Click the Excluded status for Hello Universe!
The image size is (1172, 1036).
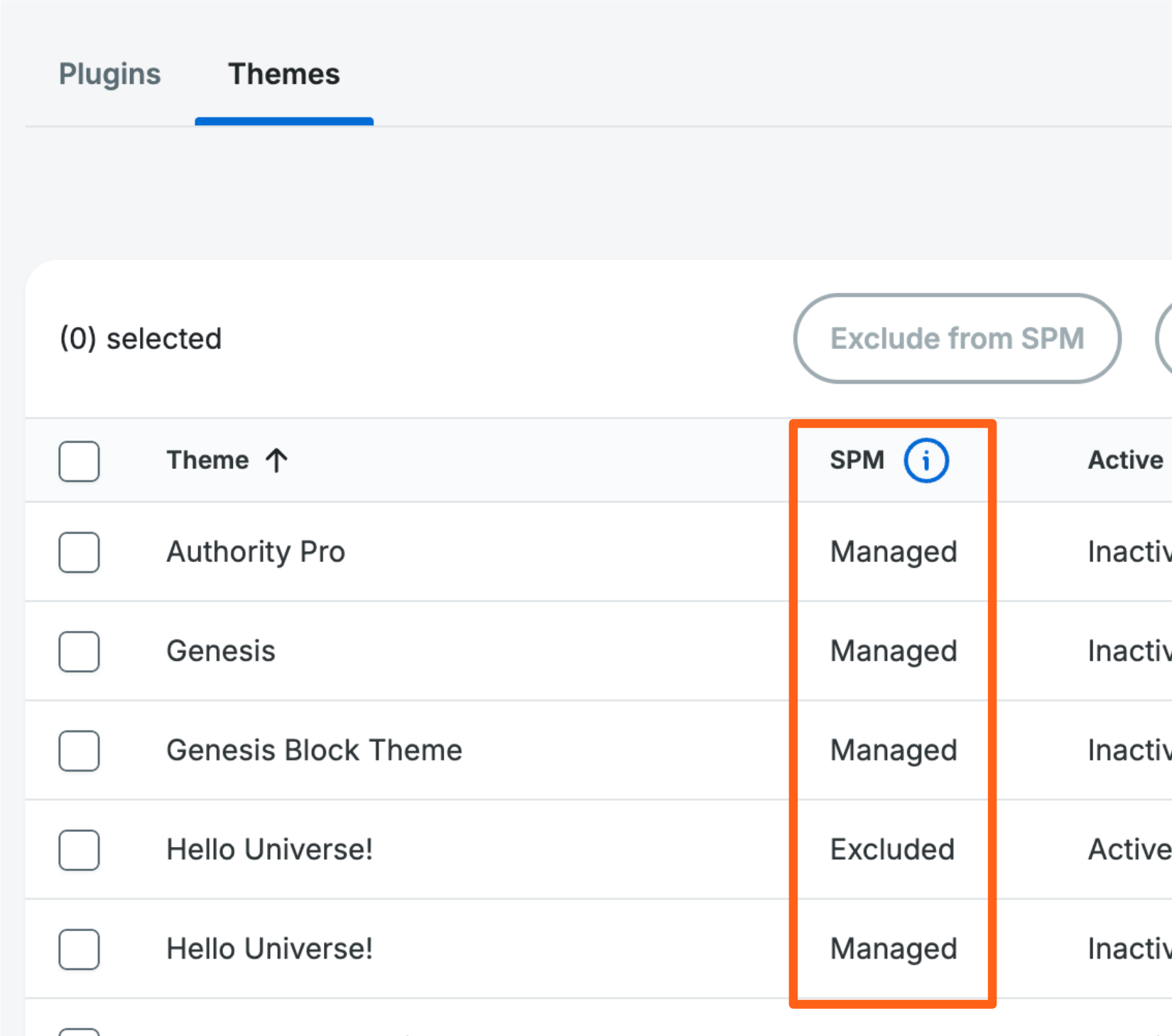point(892,850)
